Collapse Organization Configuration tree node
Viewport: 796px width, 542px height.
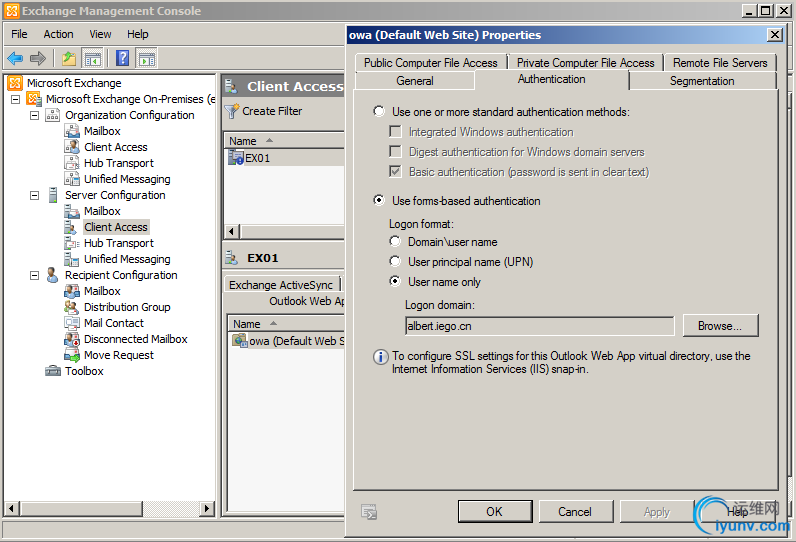coord(35,115)
